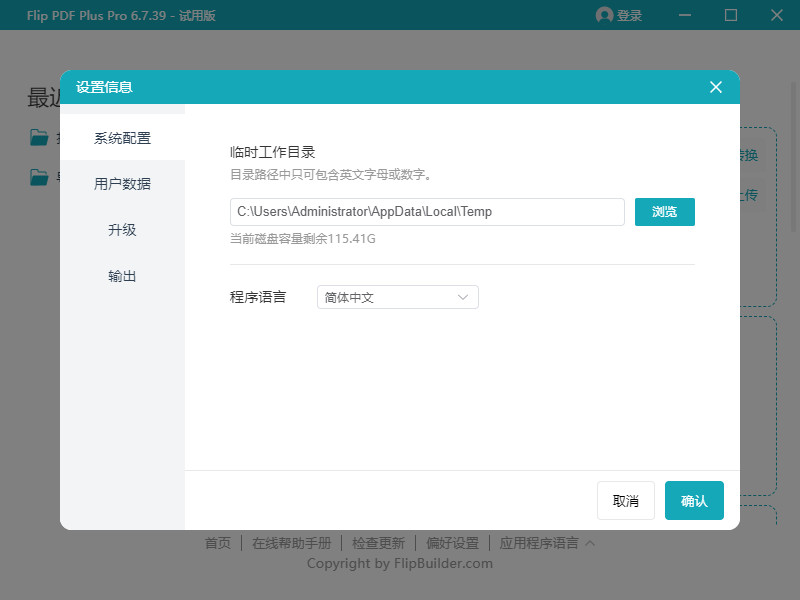Click the FlipBuilder.com copyright text
Image resolution: width=800 pixels, height=600 pixels.
coord(400,563)
